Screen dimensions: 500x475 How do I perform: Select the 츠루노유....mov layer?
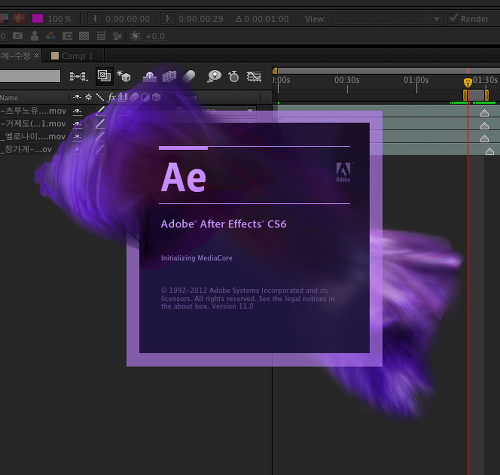coord(34,111)
